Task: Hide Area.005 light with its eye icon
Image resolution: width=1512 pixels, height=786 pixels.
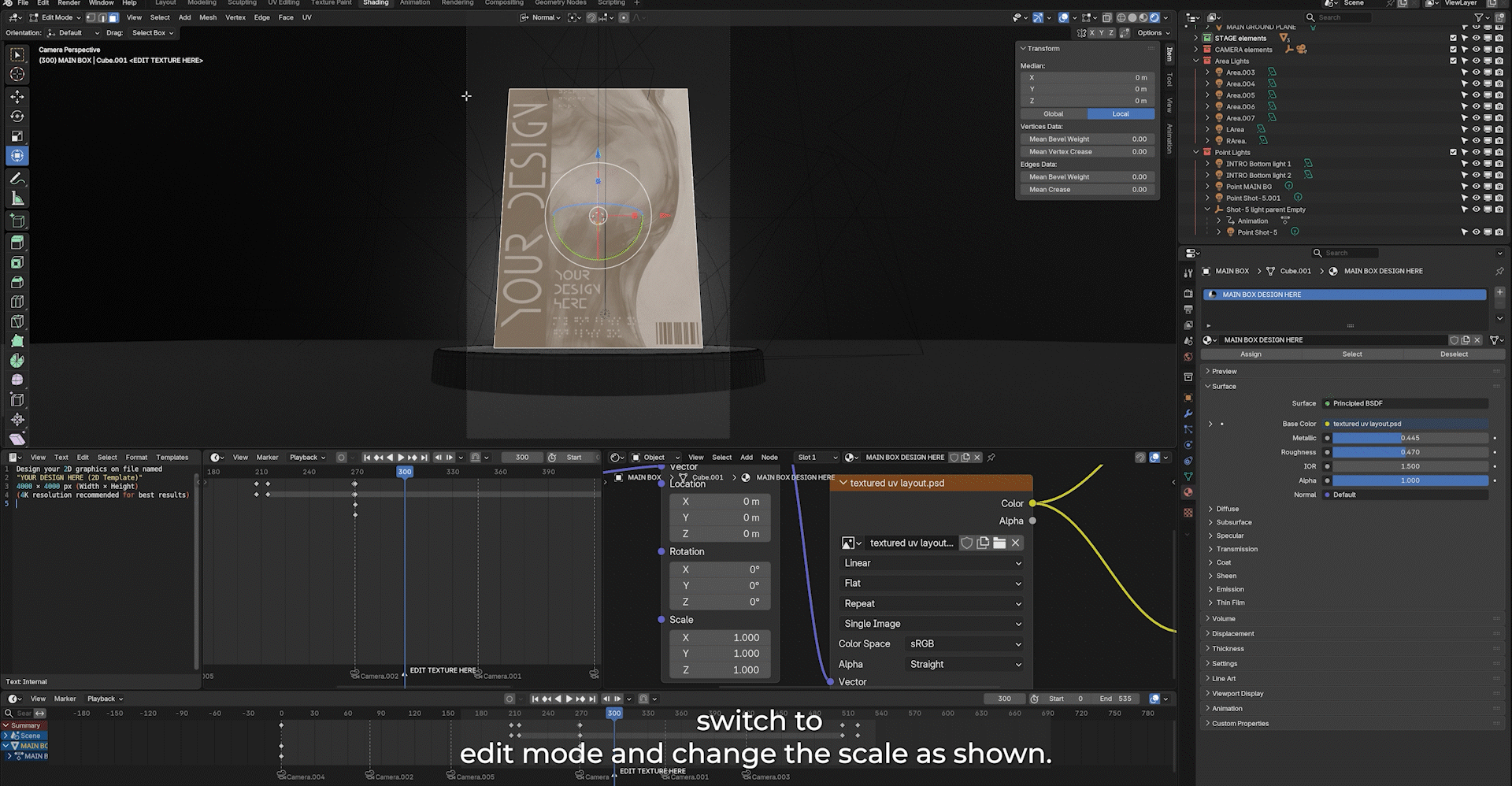Action: (x=1476, y=95)
